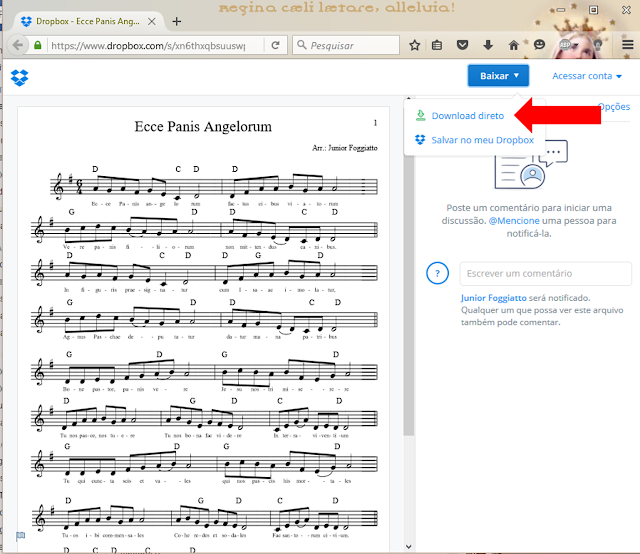The height and width of the screenshot is (554, 640).
Task: Click the scroll down arrow of the preview
Action: coord(409,547)
